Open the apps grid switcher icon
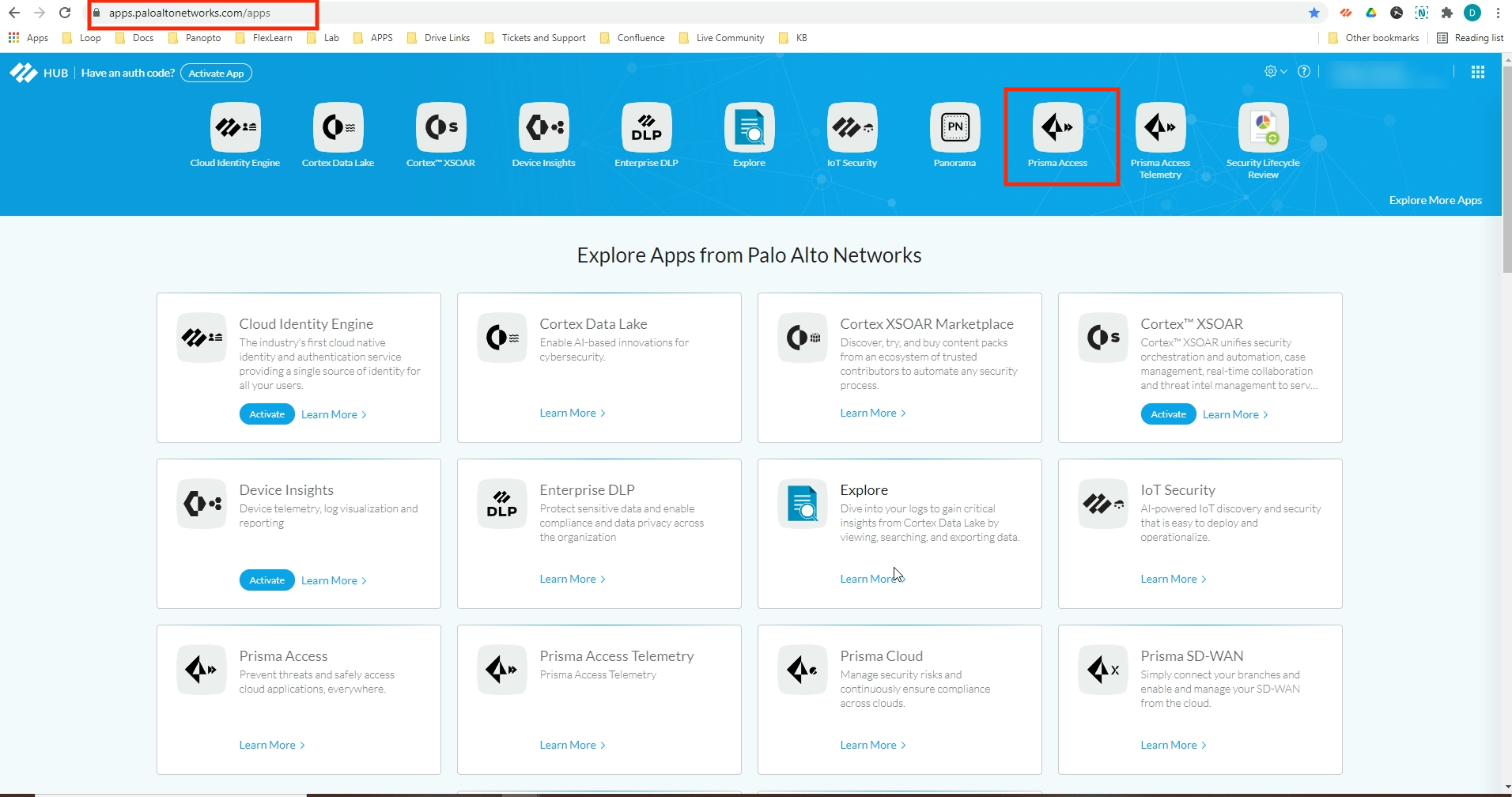This screenshot has height=797, width=1512. pyautogui.click(x=1477, y=73)
